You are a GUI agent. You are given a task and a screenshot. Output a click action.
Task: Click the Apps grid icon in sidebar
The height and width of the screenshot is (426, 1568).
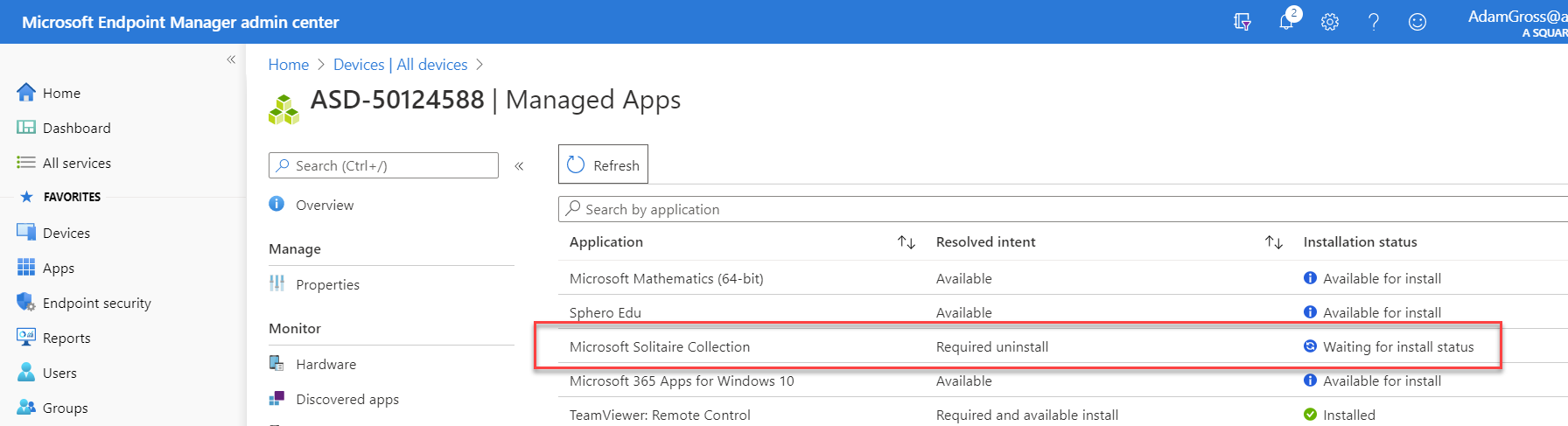26,268
